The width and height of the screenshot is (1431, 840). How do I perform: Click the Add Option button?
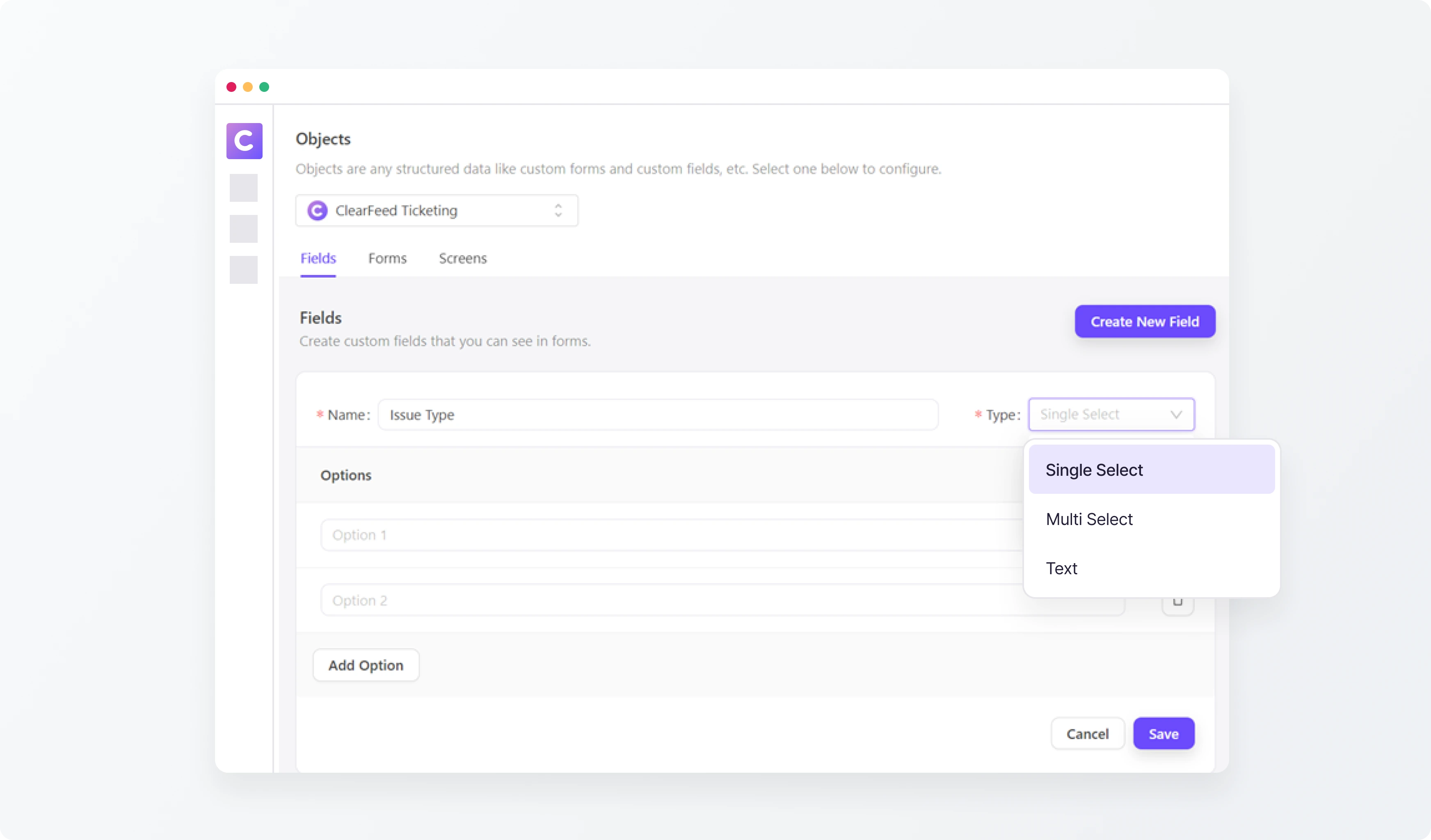click(366, 665)
